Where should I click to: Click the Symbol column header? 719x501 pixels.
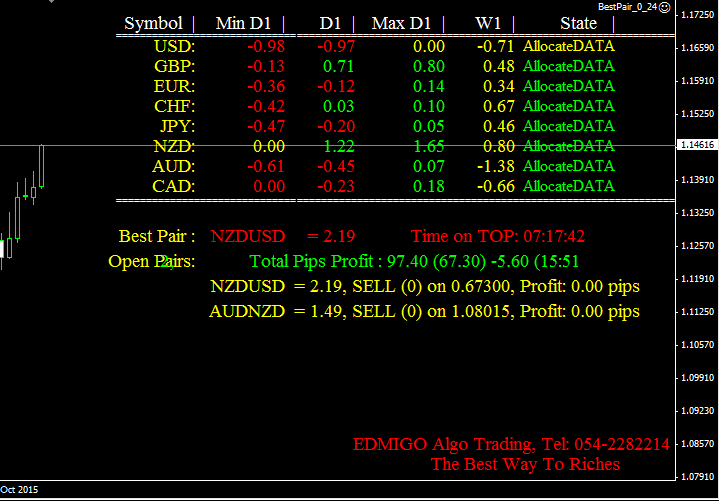(154, 23)
